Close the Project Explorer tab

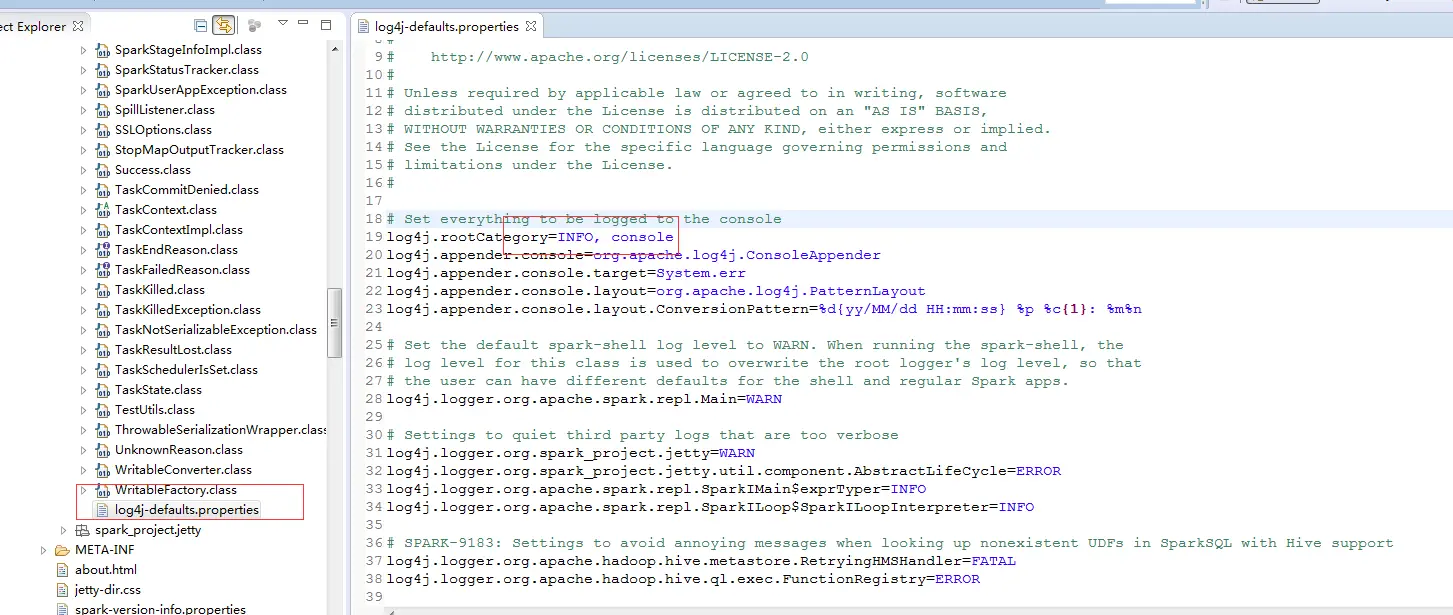(x=78, y=26)
